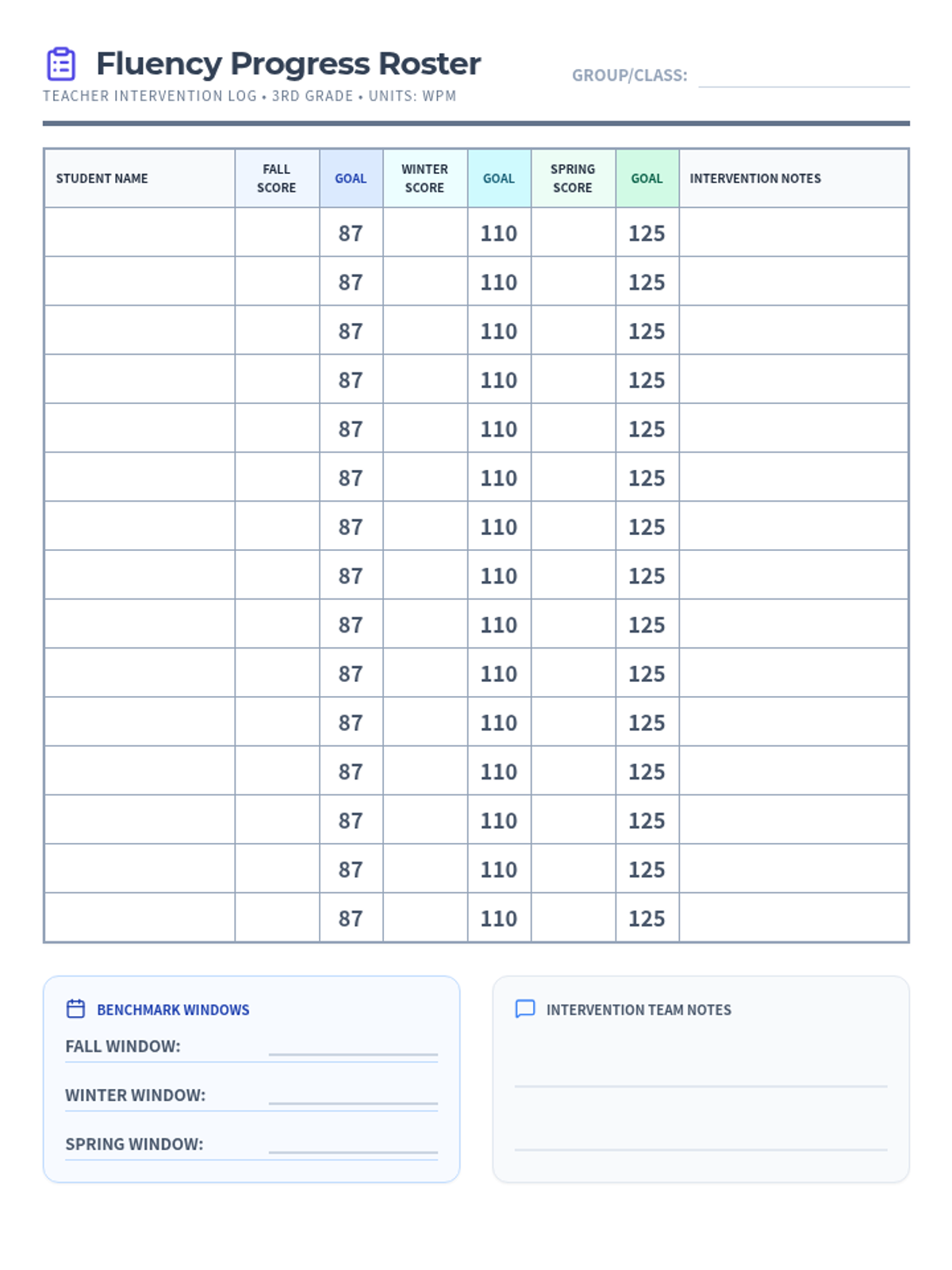Click the speech bubble icon near team notes
The width and height of the screenshot is (952, 1270).
pos(524,1009)
